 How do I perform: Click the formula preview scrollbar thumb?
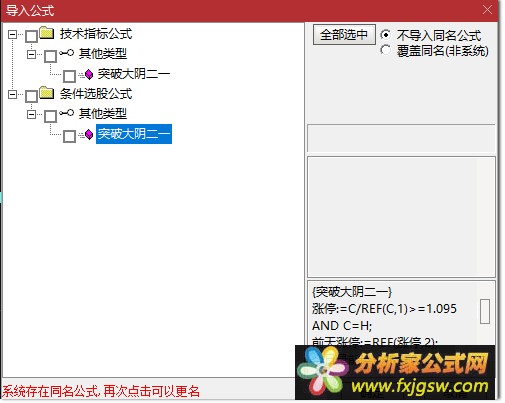(485, 311)
